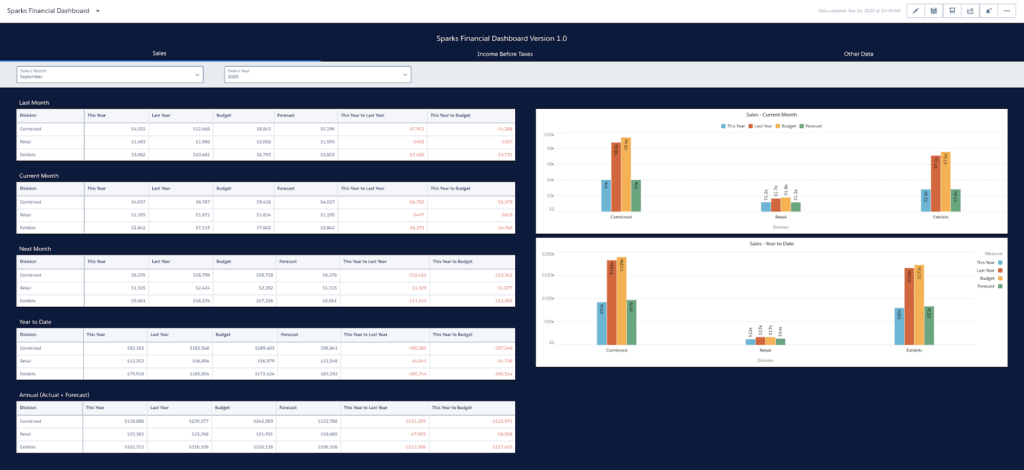Click This Year swatch in Current Month legend

coord(724,125)
